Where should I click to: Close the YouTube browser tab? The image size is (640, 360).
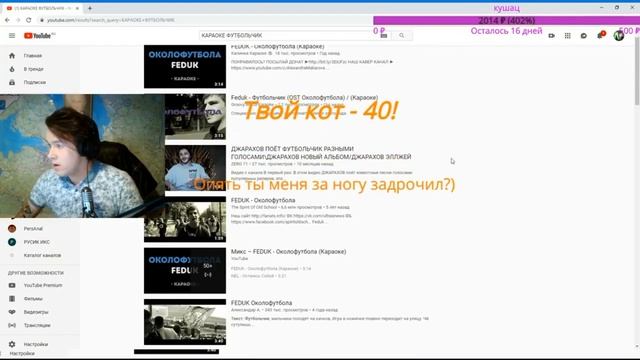pyautogui.click(x=77, y=8)
